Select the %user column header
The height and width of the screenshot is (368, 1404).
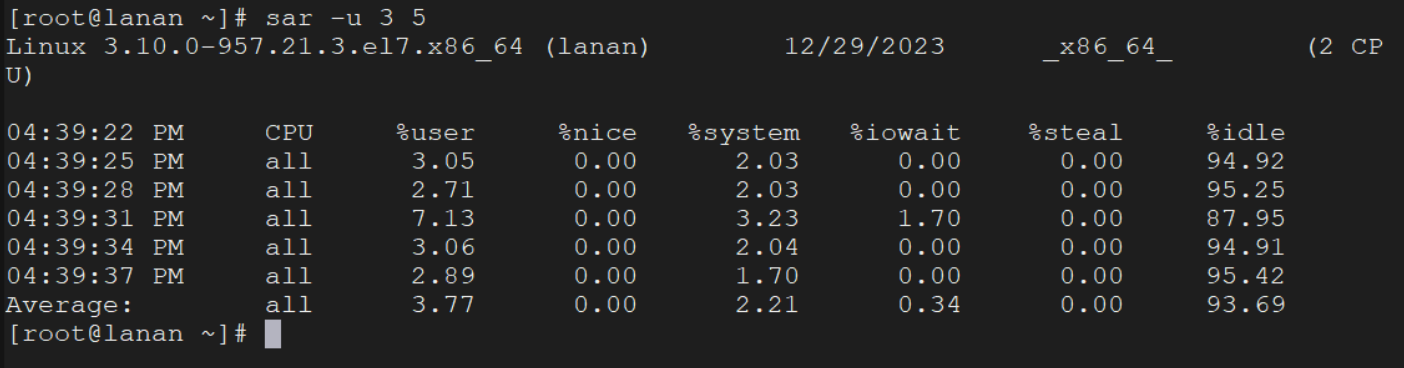[436, 132]
